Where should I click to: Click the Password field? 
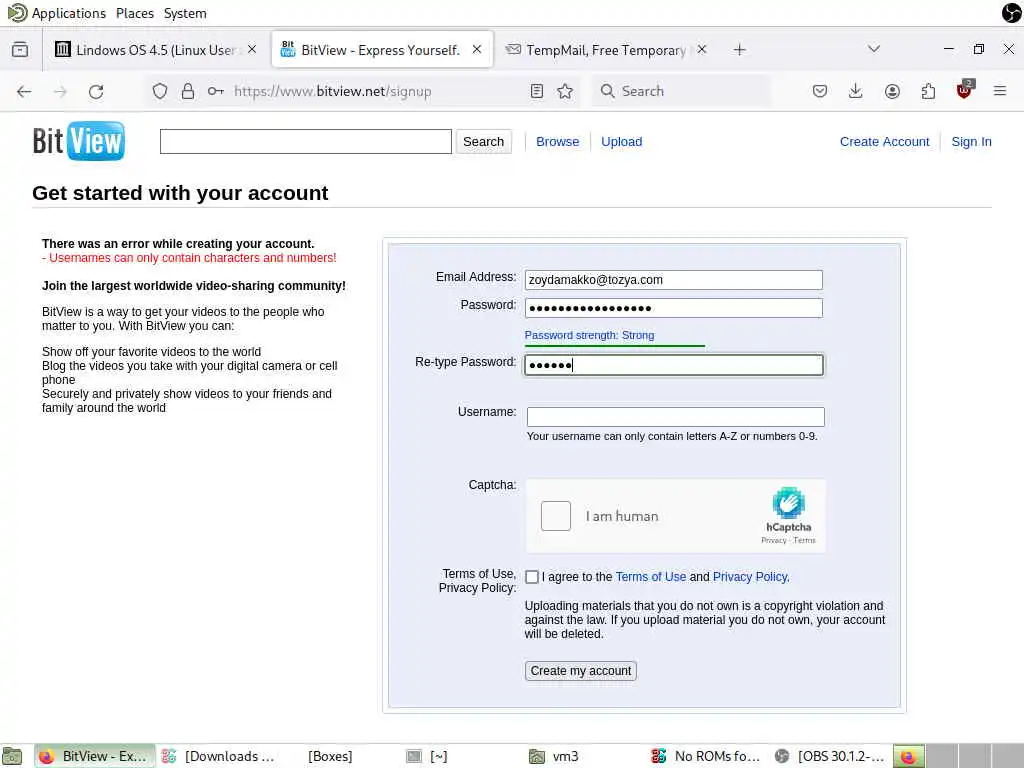click(x=673, y=308)
